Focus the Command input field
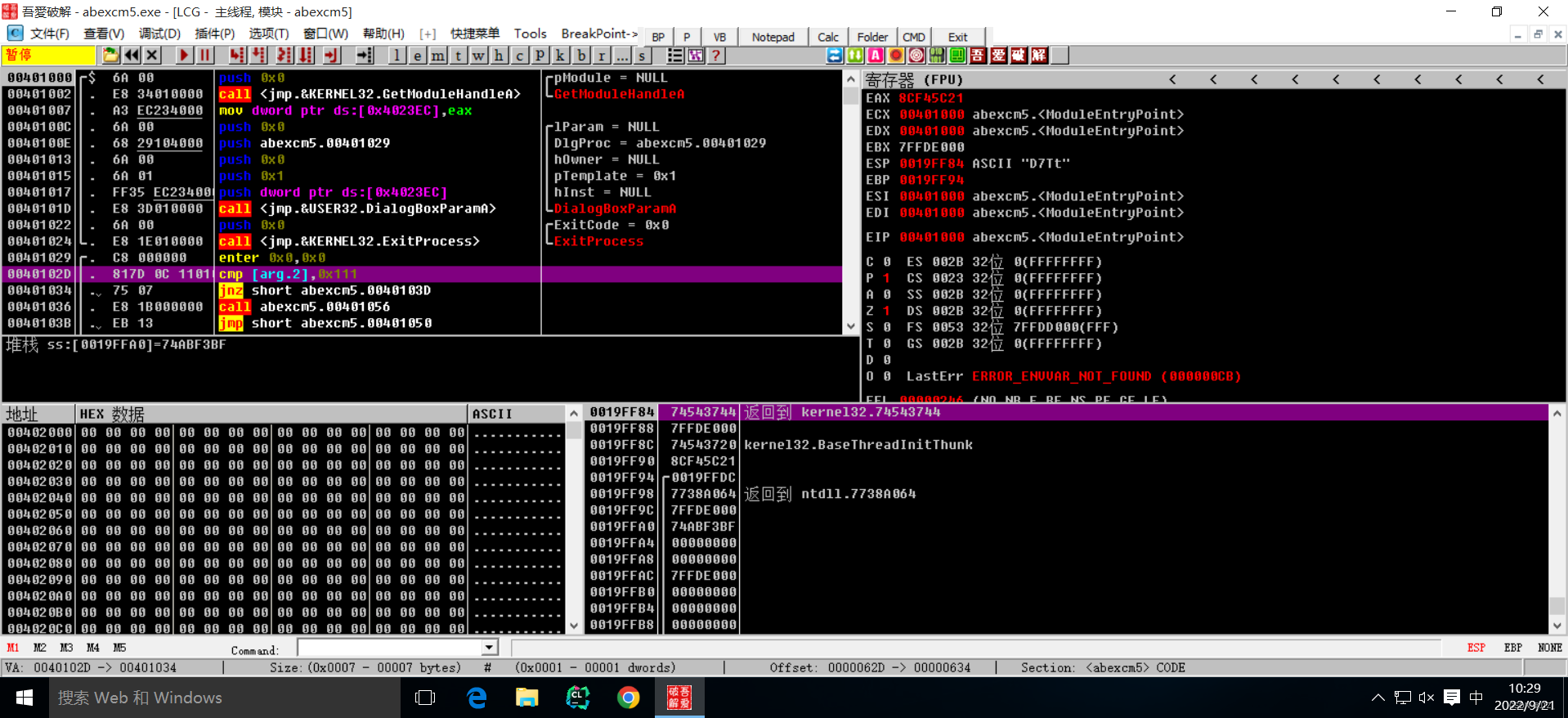This screenshot has height=718, width=1568. (x=390, y=648)
